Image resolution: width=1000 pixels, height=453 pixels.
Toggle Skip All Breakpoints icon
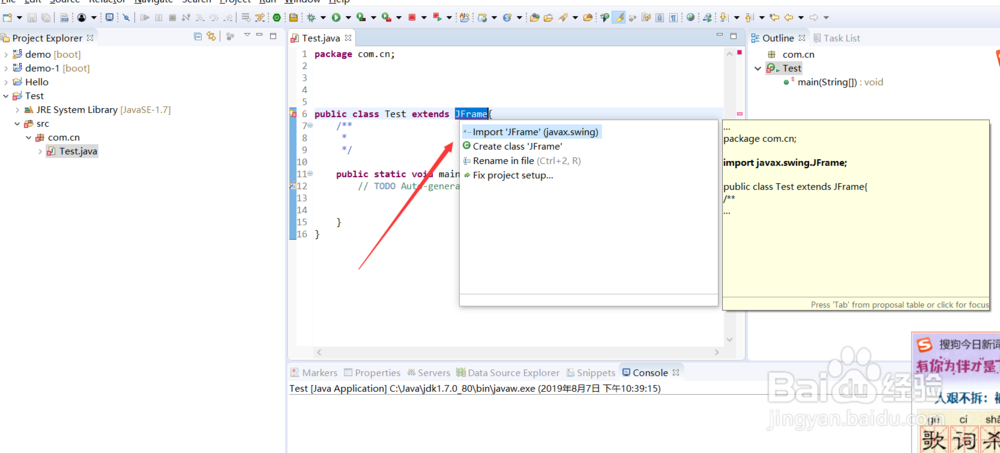click(x=126, y=17)
